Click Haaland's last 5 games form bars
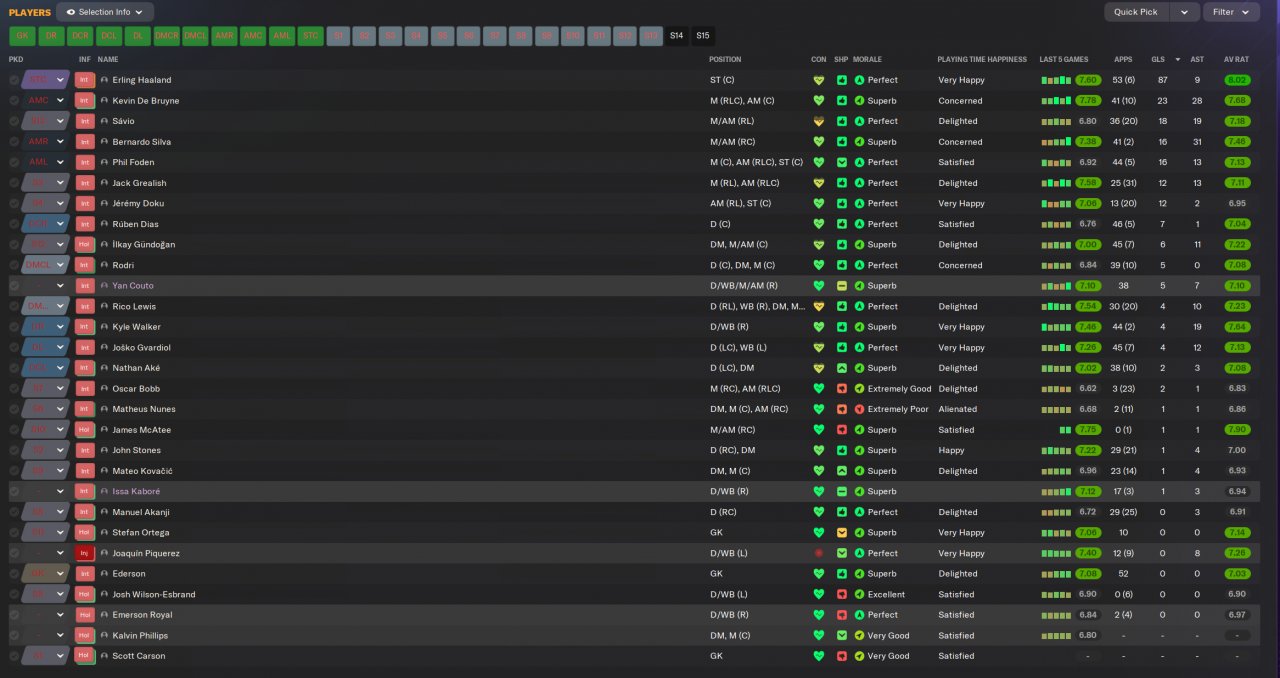Viewport: 1280px width, 678px height. pos(1056,80)
